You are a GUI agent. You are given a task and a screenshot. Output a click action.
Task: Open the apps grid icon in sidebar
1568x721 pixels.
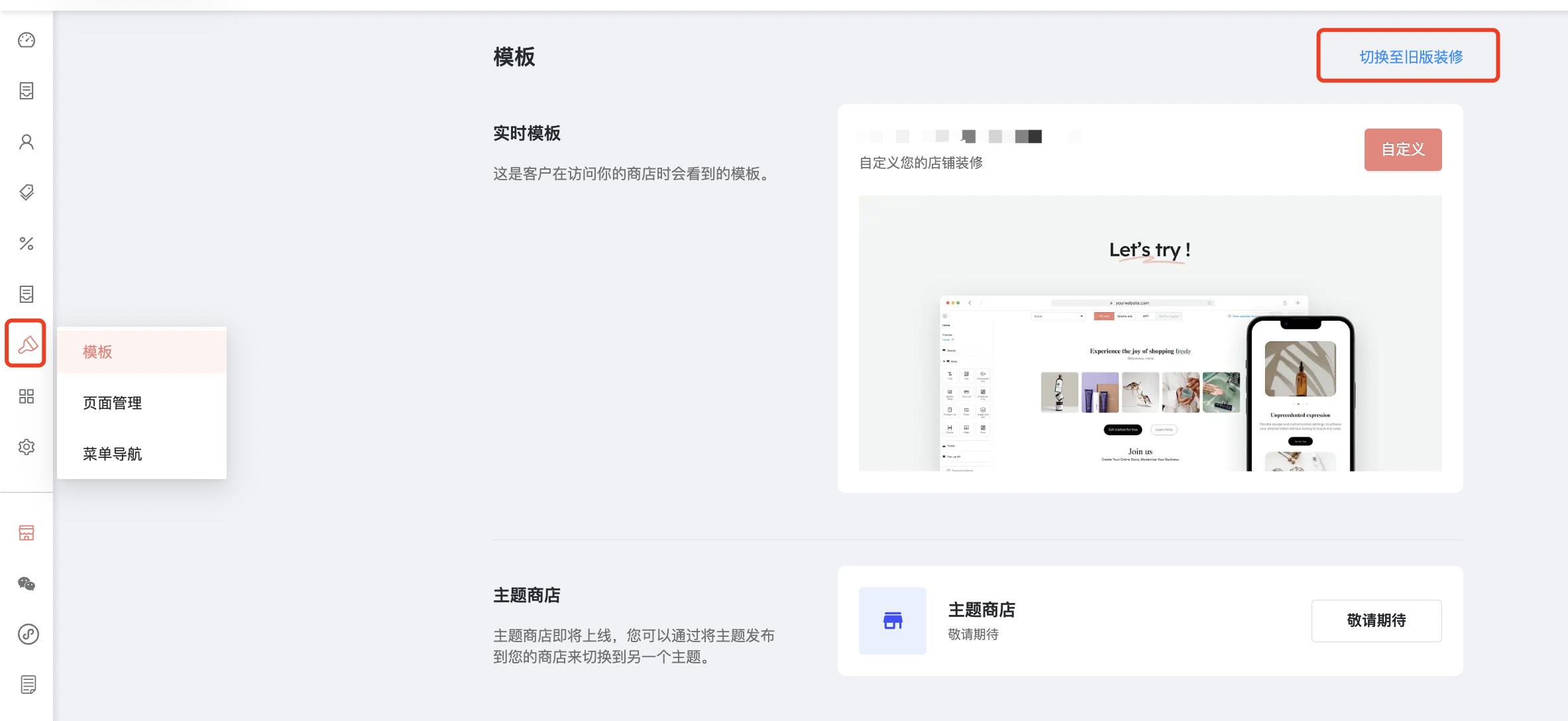pos(27,396)
